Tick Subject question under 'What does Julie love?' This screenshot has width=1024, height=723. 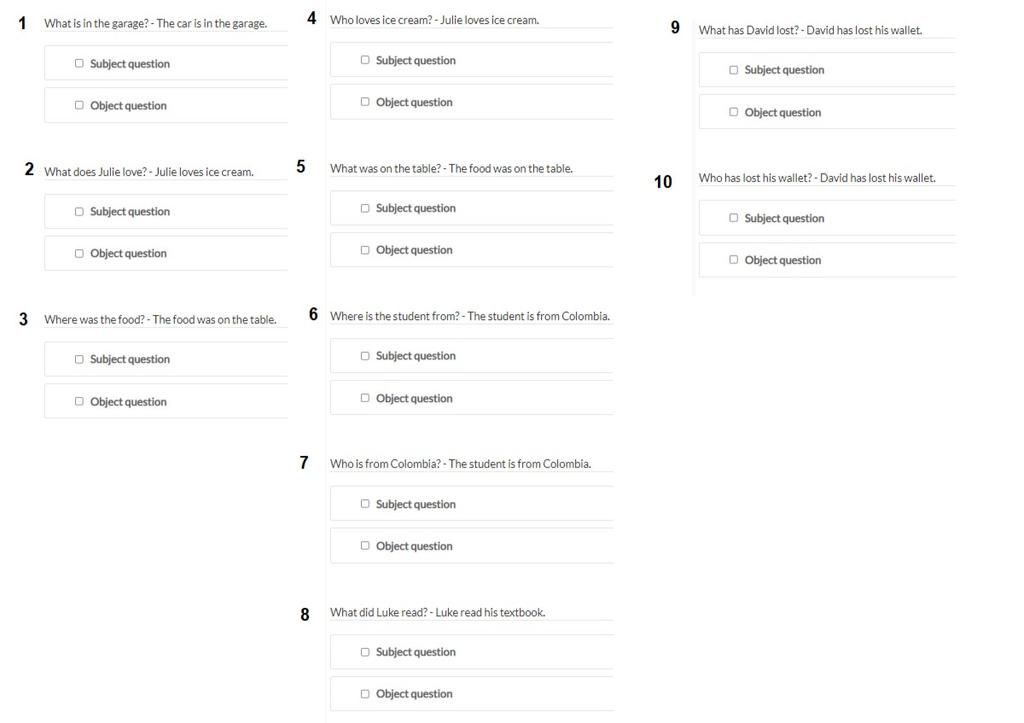pos(79,212)
